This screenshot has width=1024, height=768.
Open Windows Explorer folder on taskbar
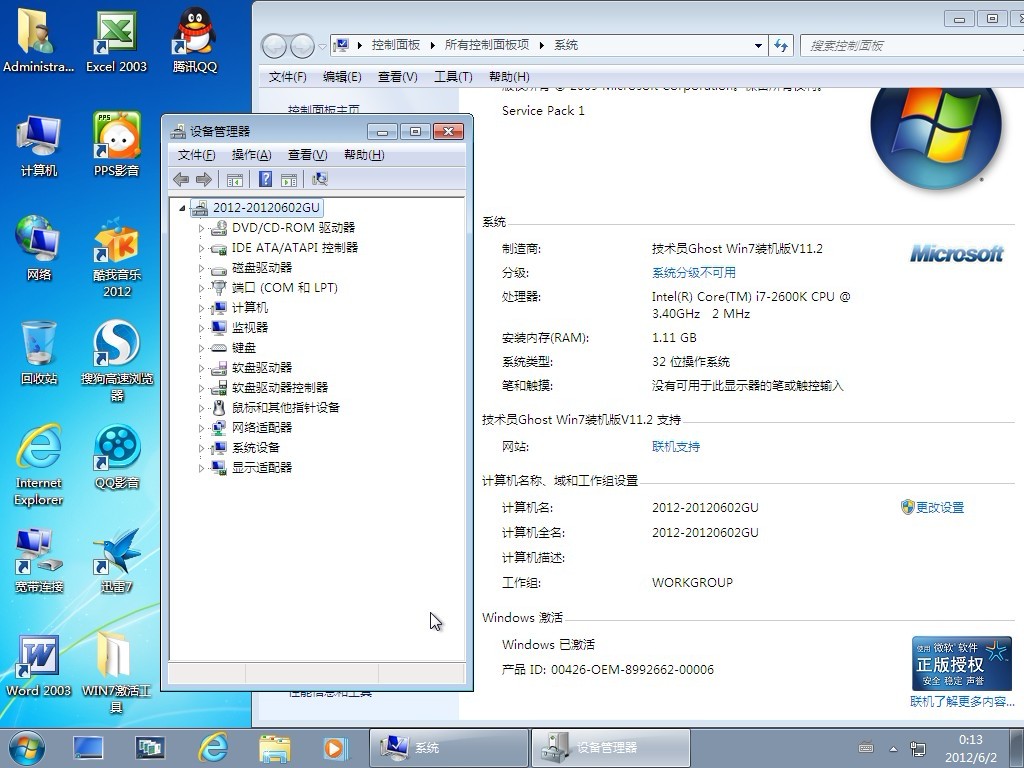[274, 748]
